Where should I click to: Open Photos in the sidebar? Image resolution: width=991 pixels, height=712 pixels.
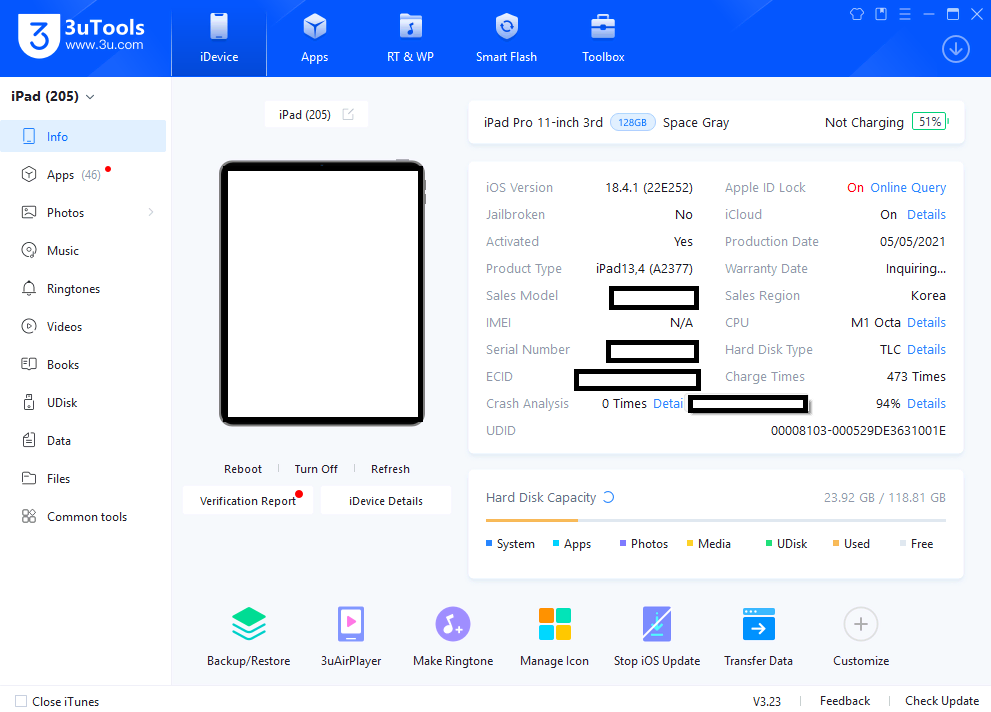[x=83, y=212]
